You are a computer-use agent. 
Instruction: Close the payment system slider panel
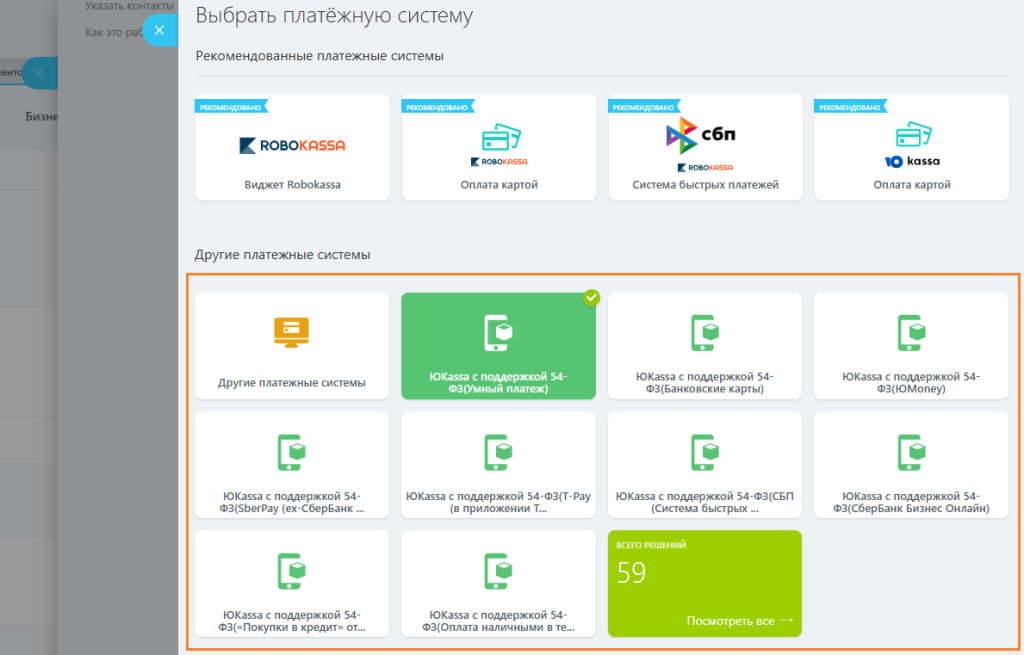tap(159, 30)
